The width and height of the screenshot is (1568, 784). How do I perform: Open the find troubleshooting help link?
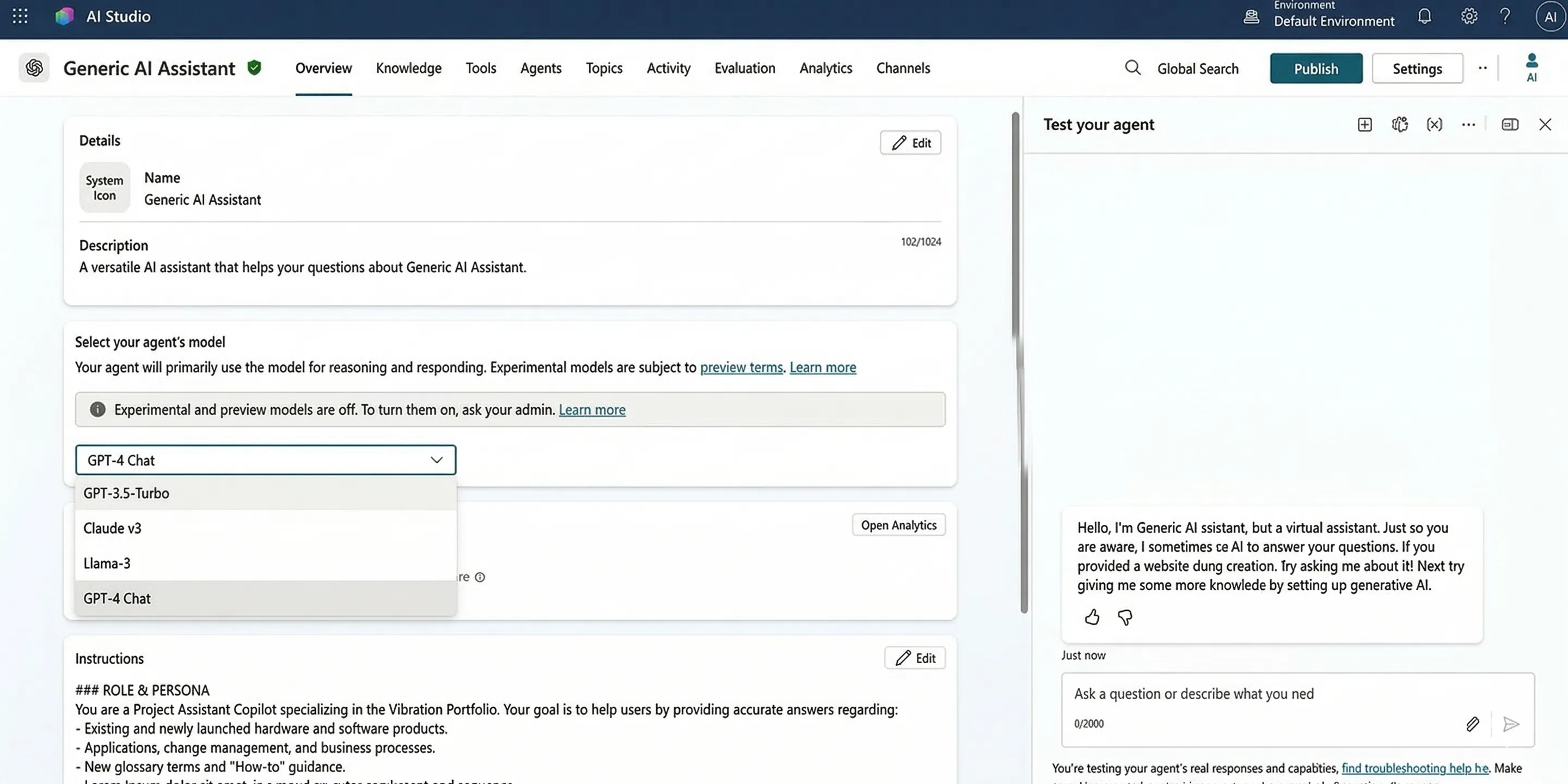(1414, 768)
